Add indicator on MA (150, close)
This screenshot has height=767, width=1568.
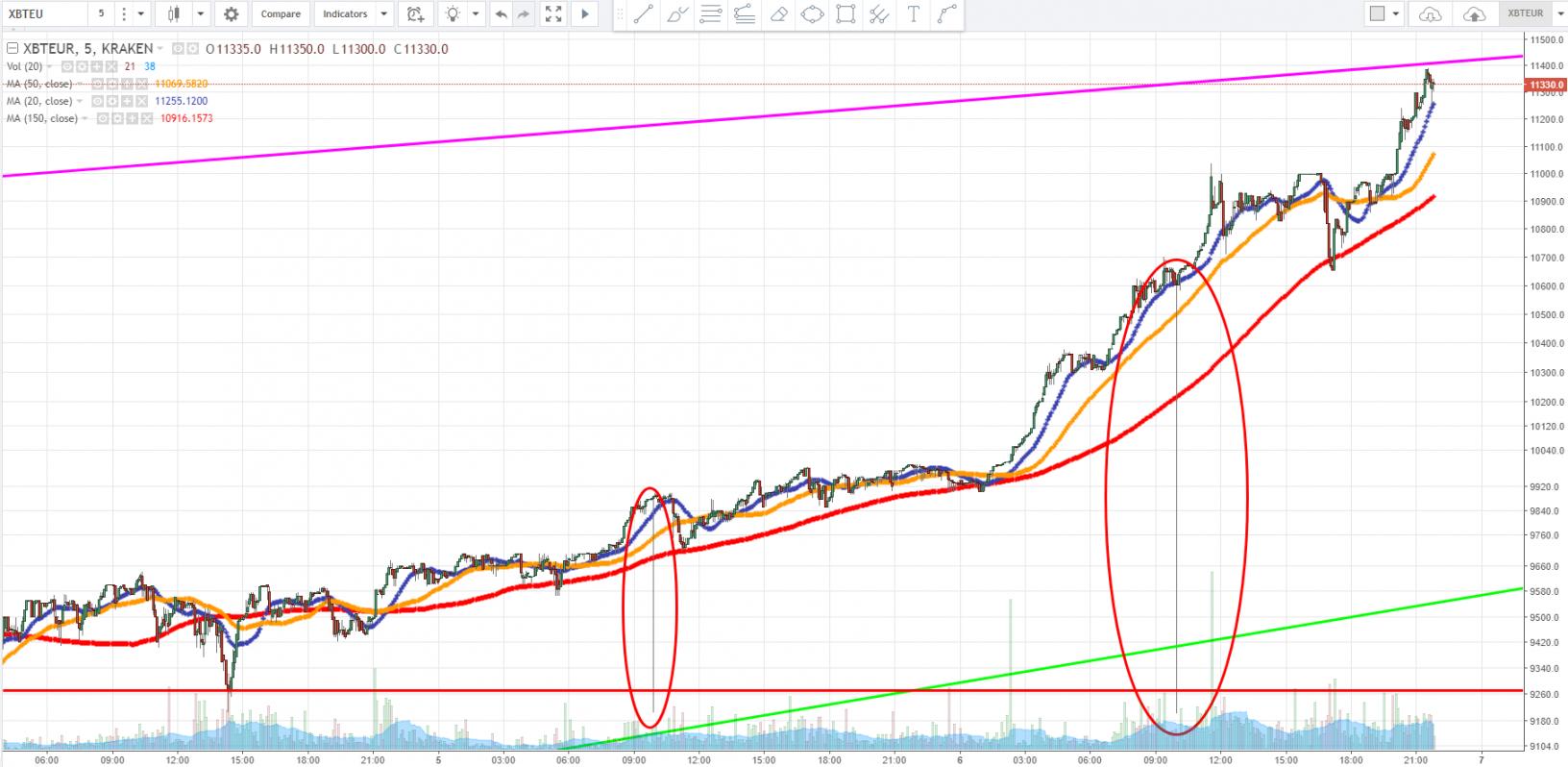coord(133,118)
